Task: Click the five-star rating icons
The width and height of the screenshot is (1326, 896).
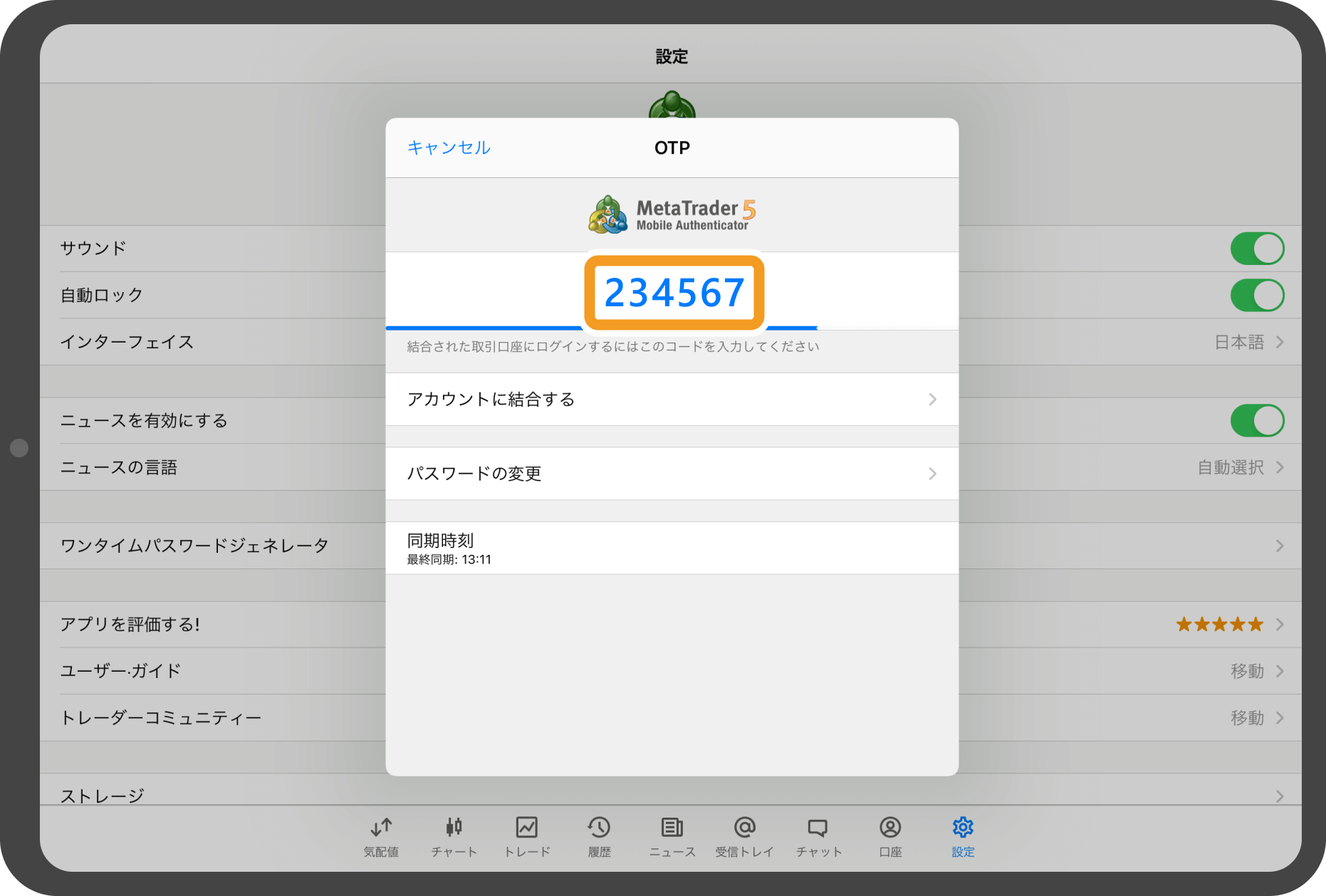Action: pos(1219,625)
